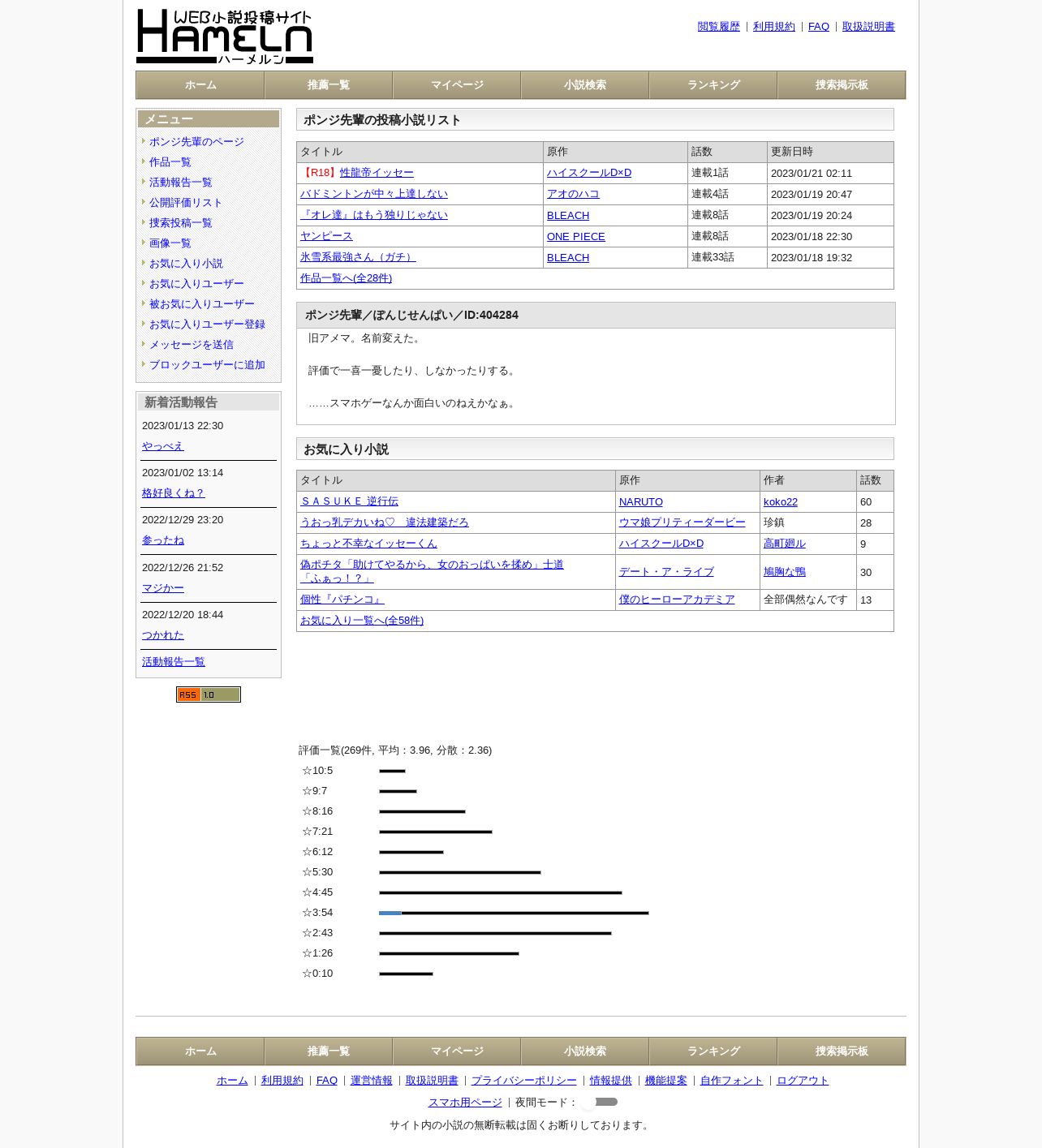Open author 高町廻ル's page
This screenshot has height=1148, width=1042.
(x=785, y=544)
